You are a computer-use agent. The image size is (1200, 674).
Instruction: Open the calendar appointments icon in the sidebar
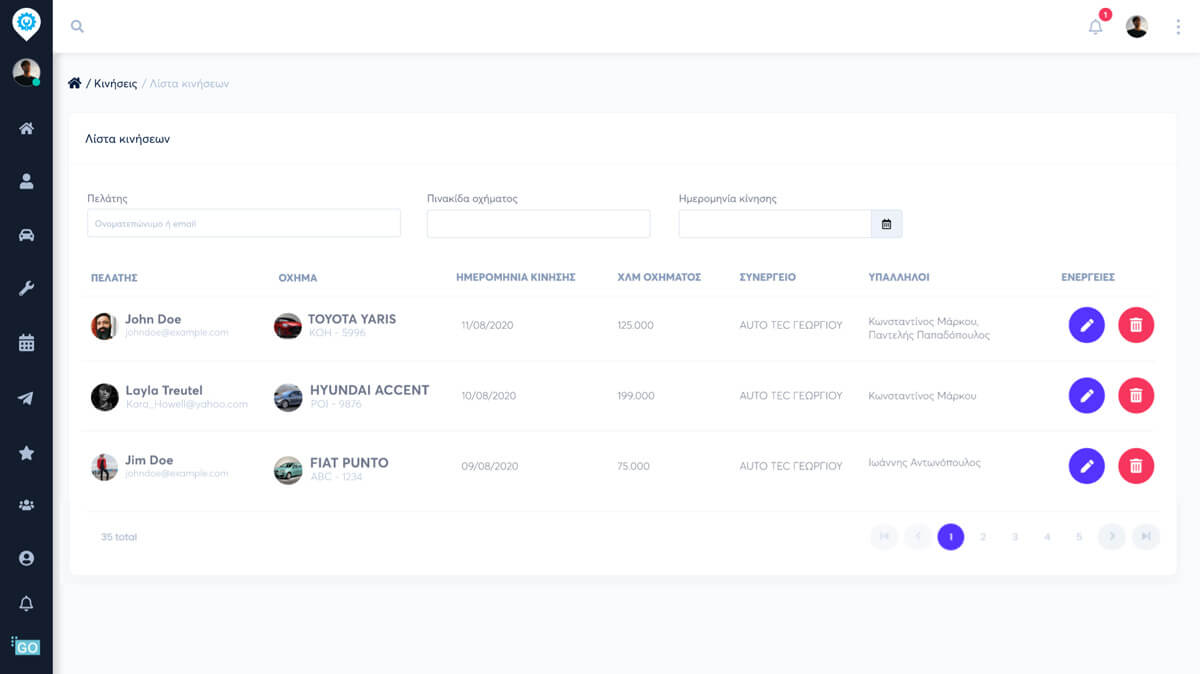click(26, 341)
